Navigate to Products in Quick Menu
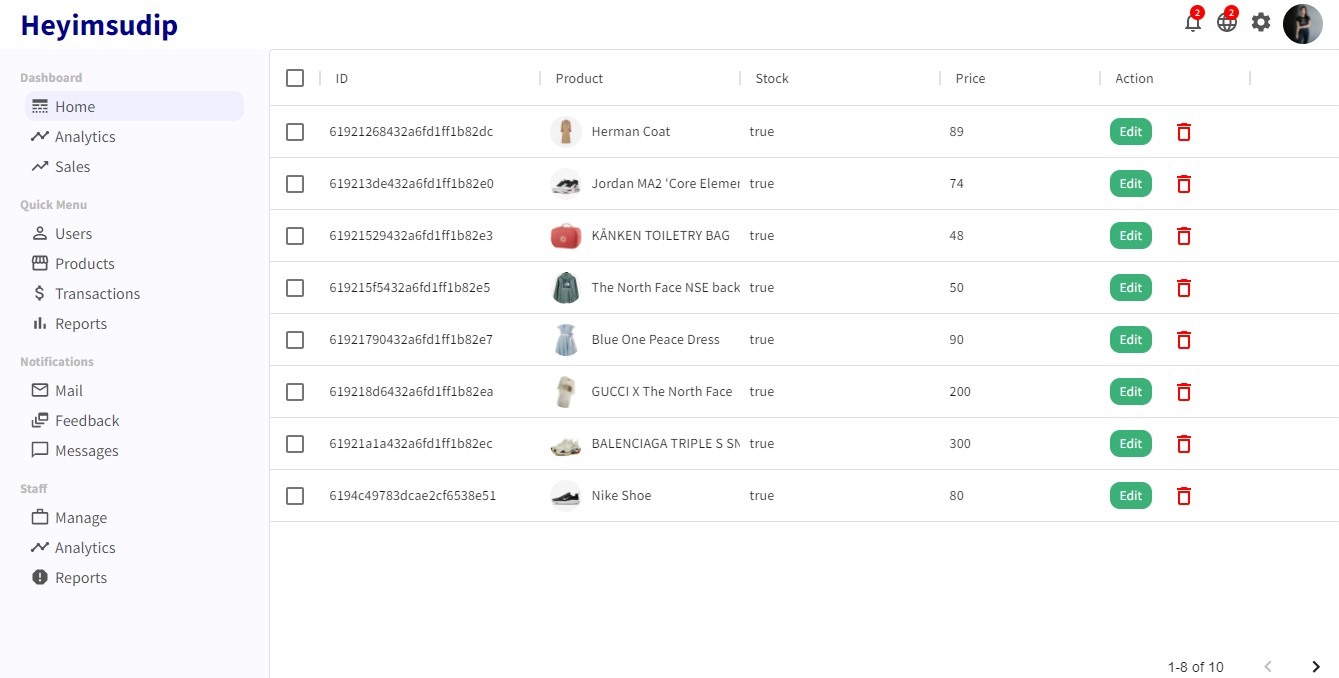The height and width of the screenshot is (678, 1339). pyautogui.click(x=134, y=264)
